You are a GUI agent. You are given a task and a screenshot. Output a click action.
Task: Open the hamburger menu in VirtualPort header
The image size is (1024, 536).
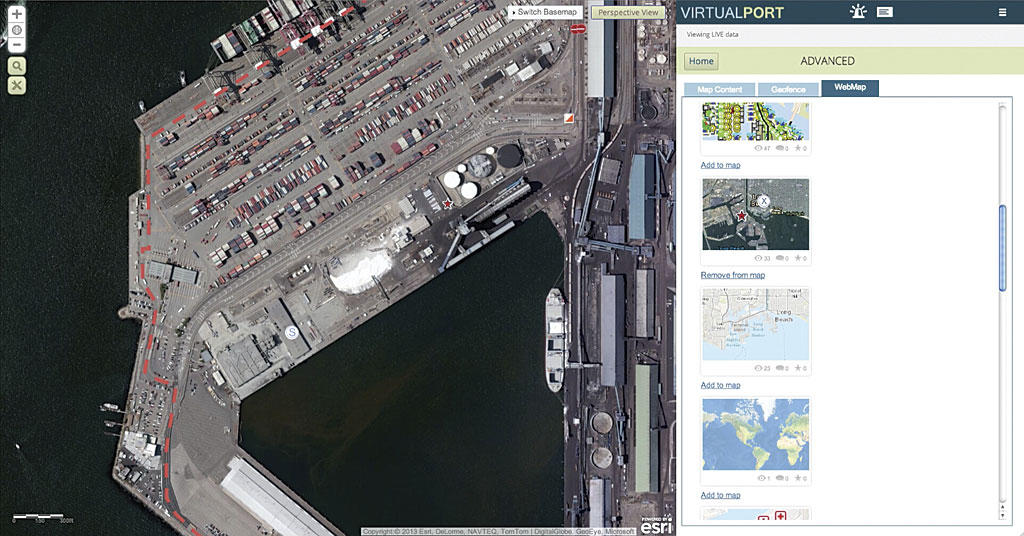(x=1002, y=12)
